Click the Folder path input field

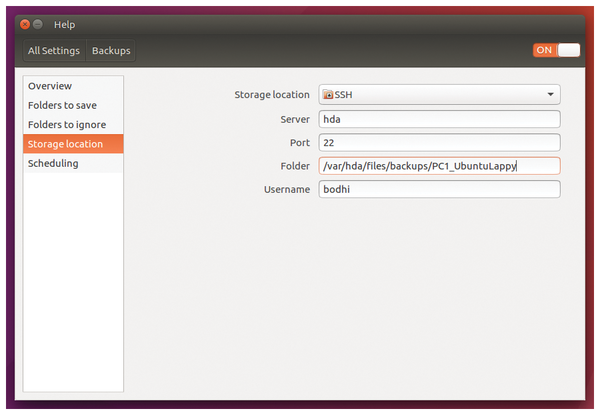point(439,166)
